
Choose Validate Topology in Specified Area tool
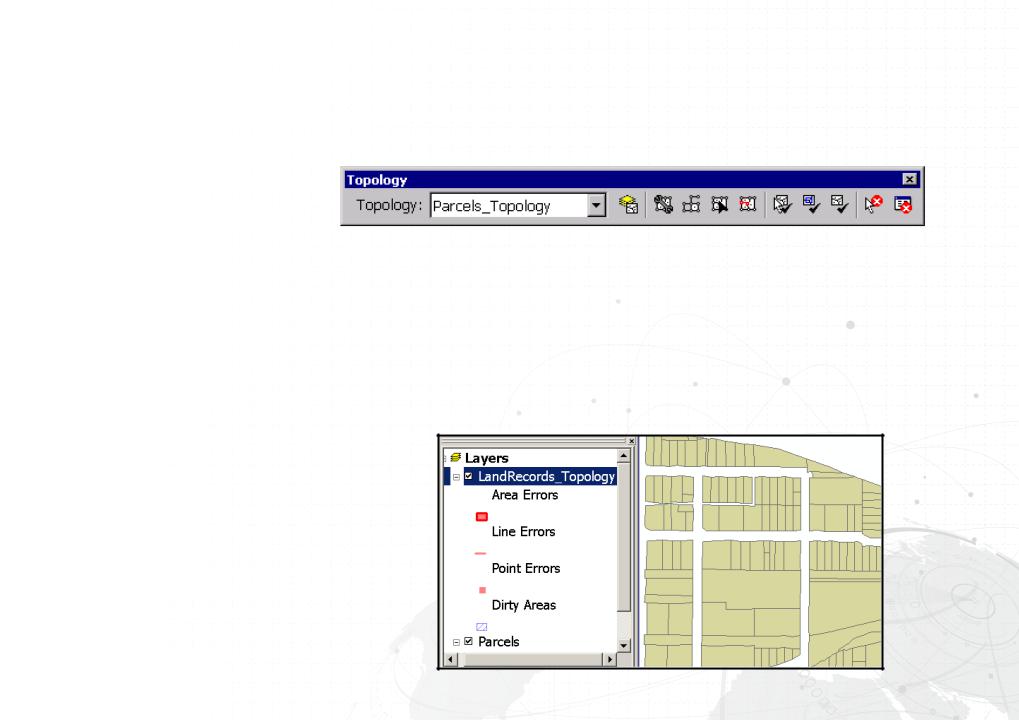[x=782, y=205]
